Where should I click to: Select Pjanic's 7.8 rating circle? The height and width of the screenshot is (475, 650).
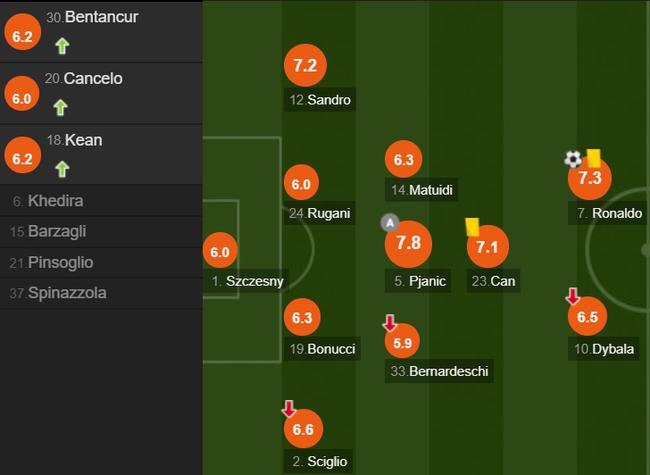tap(408, 243)
